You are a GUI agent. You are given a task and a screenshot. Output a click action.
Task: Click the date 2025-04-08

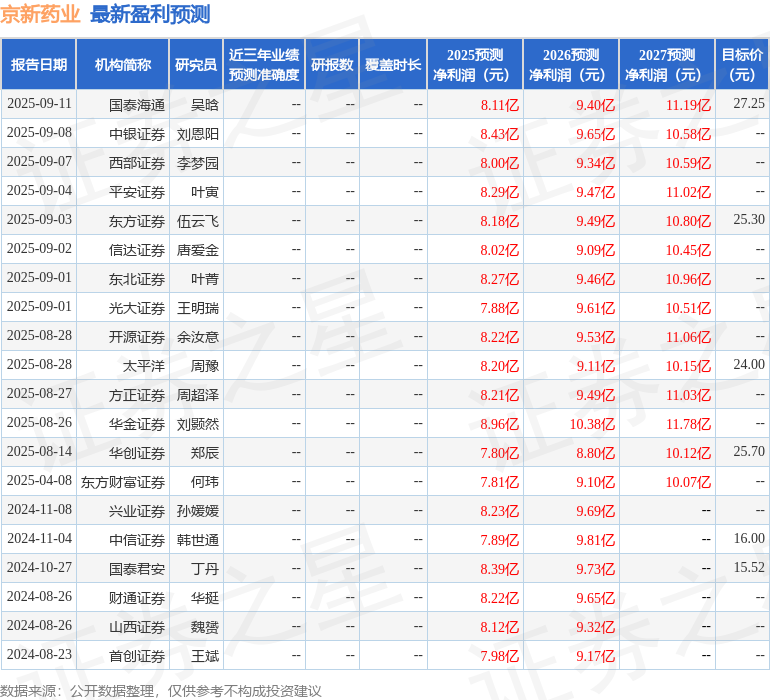[39, 480]
